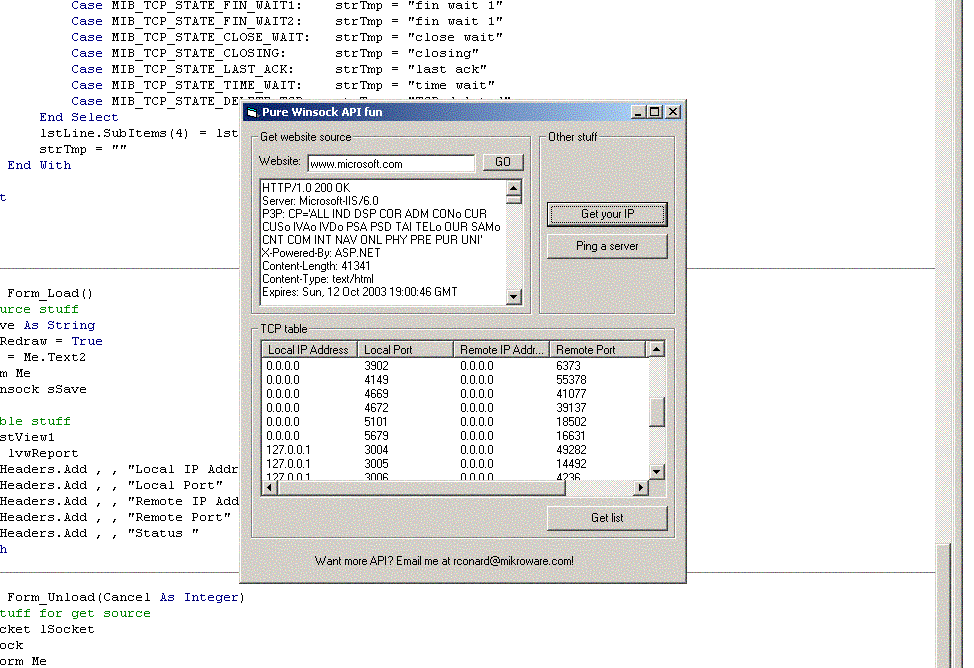Click the up arrow of website source scrollbar

513,188
